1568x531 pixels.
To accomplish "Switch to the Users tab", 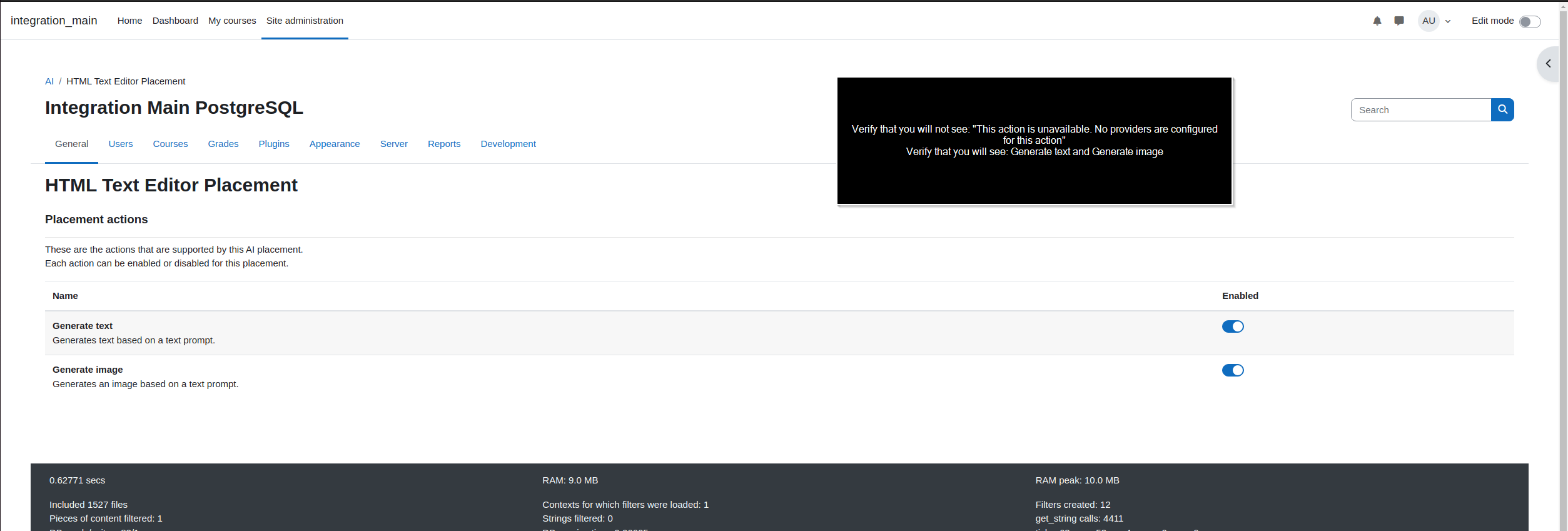I will [x=121, y=144].
